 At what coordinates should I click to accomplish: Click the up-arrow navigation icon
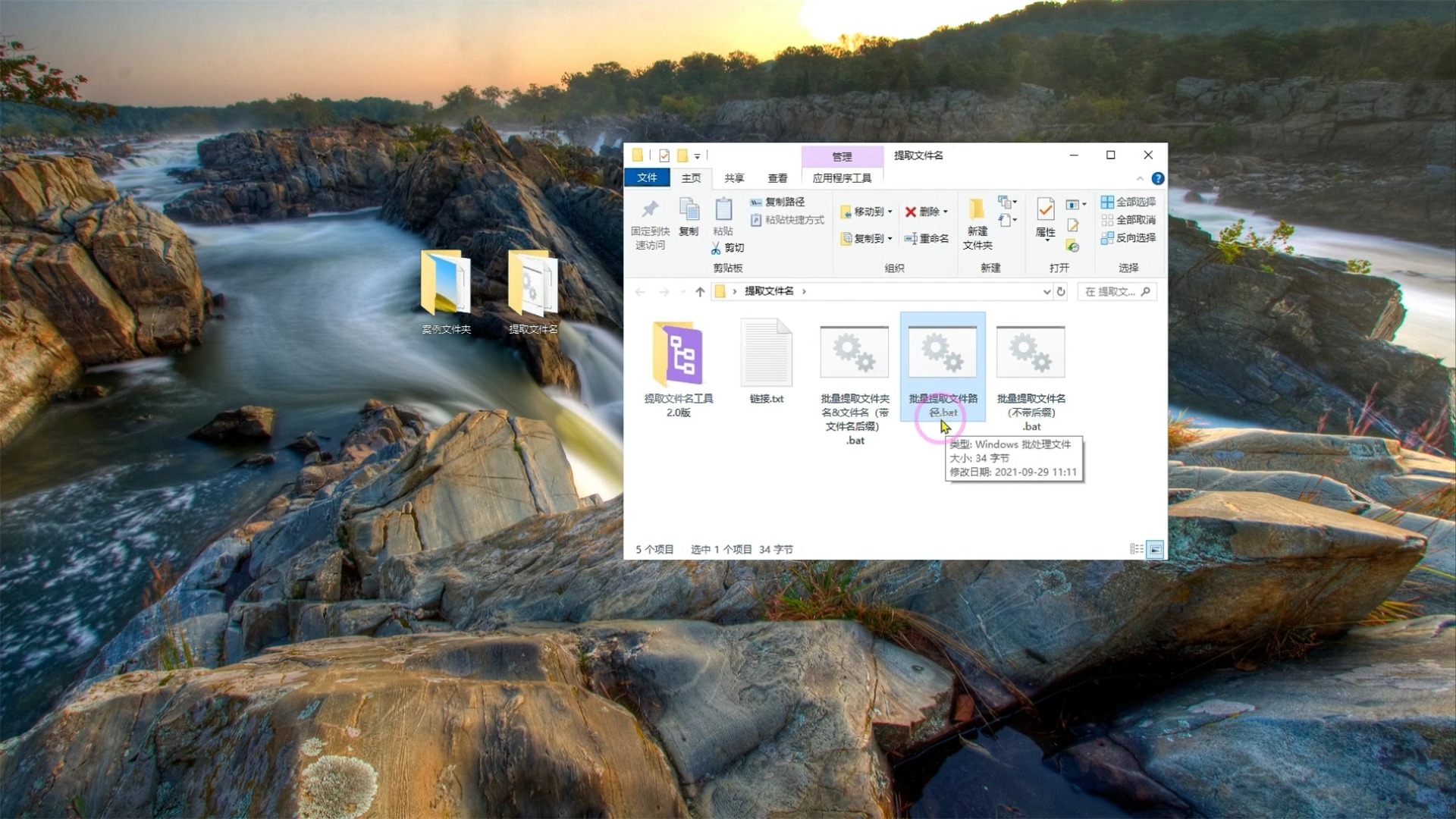point(700,292)
